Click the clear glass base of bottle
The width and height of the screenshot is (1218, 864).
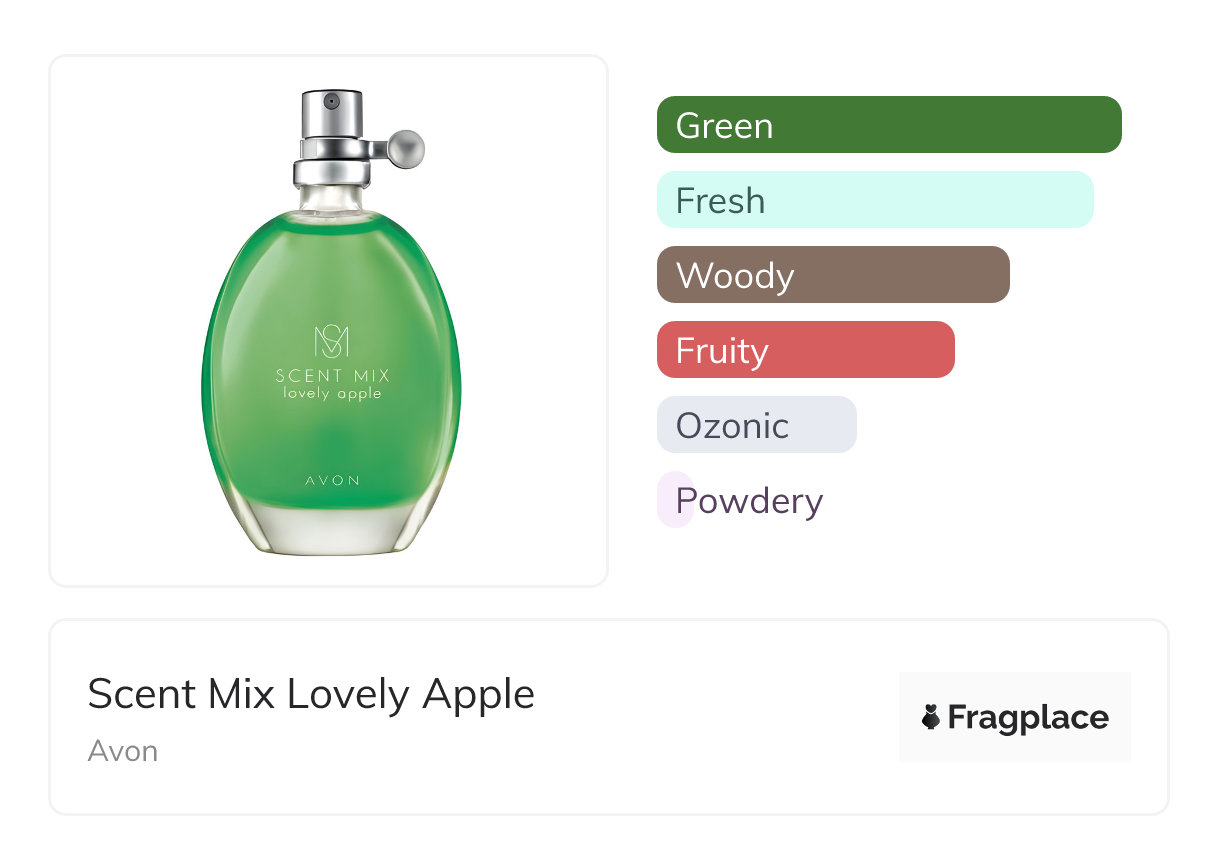(x=331, y=528)
